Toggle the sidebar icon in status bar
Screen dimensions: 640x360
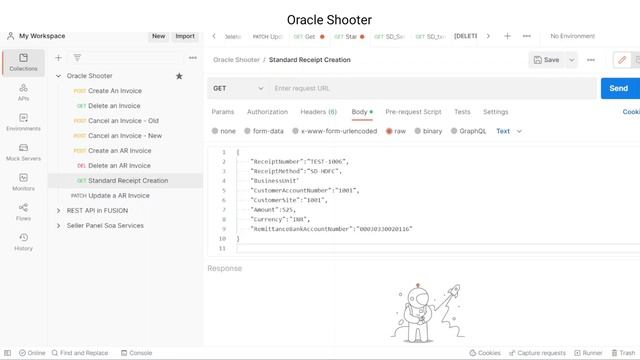point(7,353)
